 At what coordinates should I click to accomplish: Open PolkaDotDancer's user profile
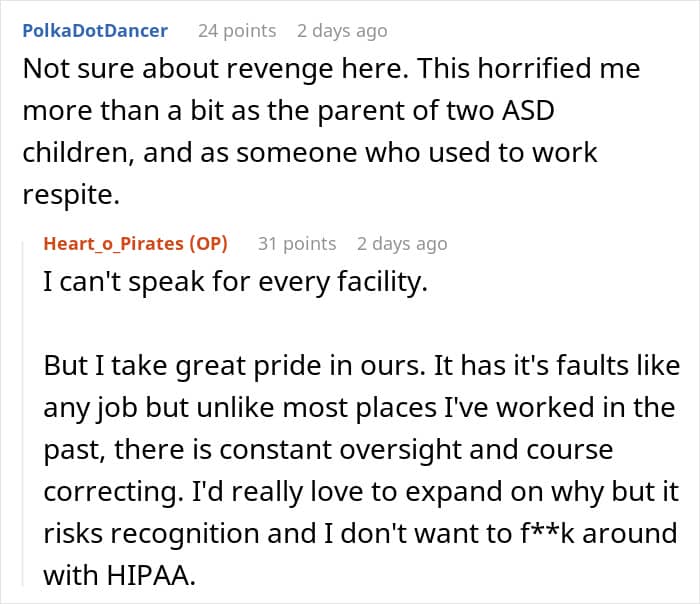95,31
